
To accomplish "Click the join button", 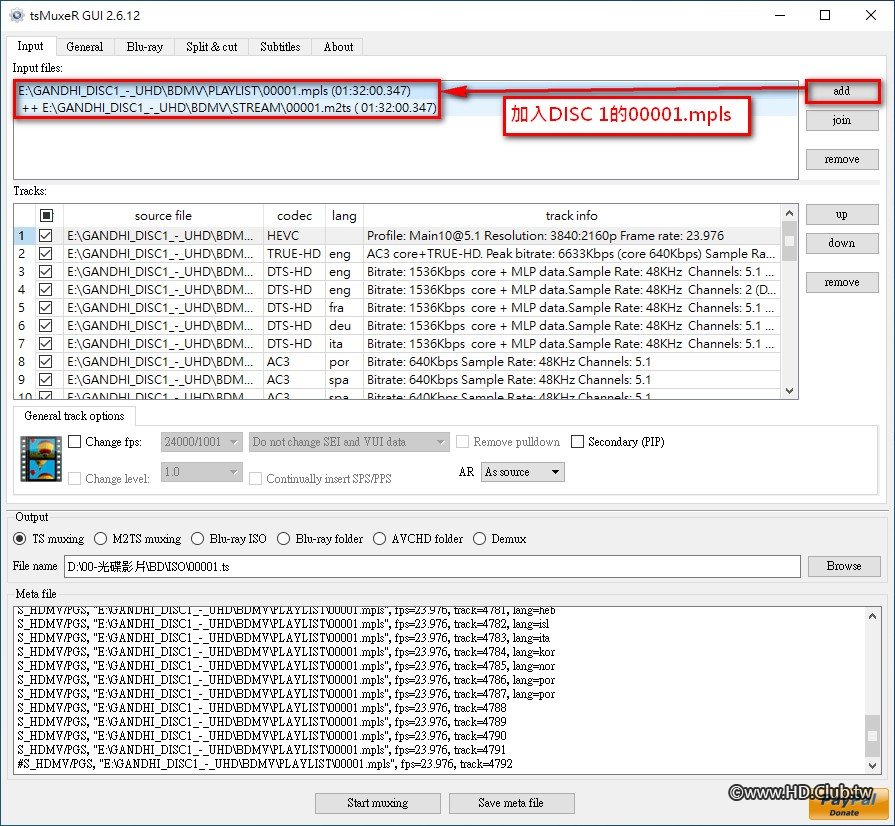I will pyautogui.click(x=842, y=120).
